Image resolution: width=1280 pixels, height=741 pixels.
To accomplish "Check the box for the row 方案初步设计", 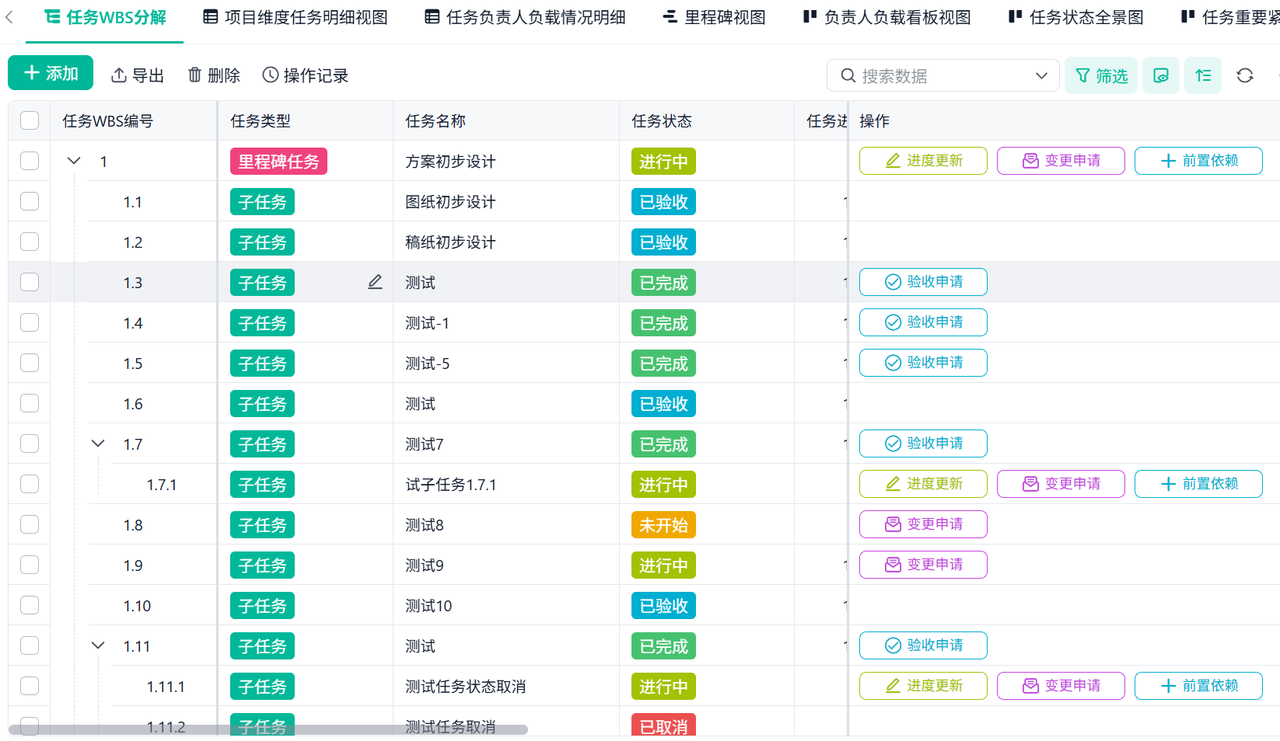I will tap(29, 161).
